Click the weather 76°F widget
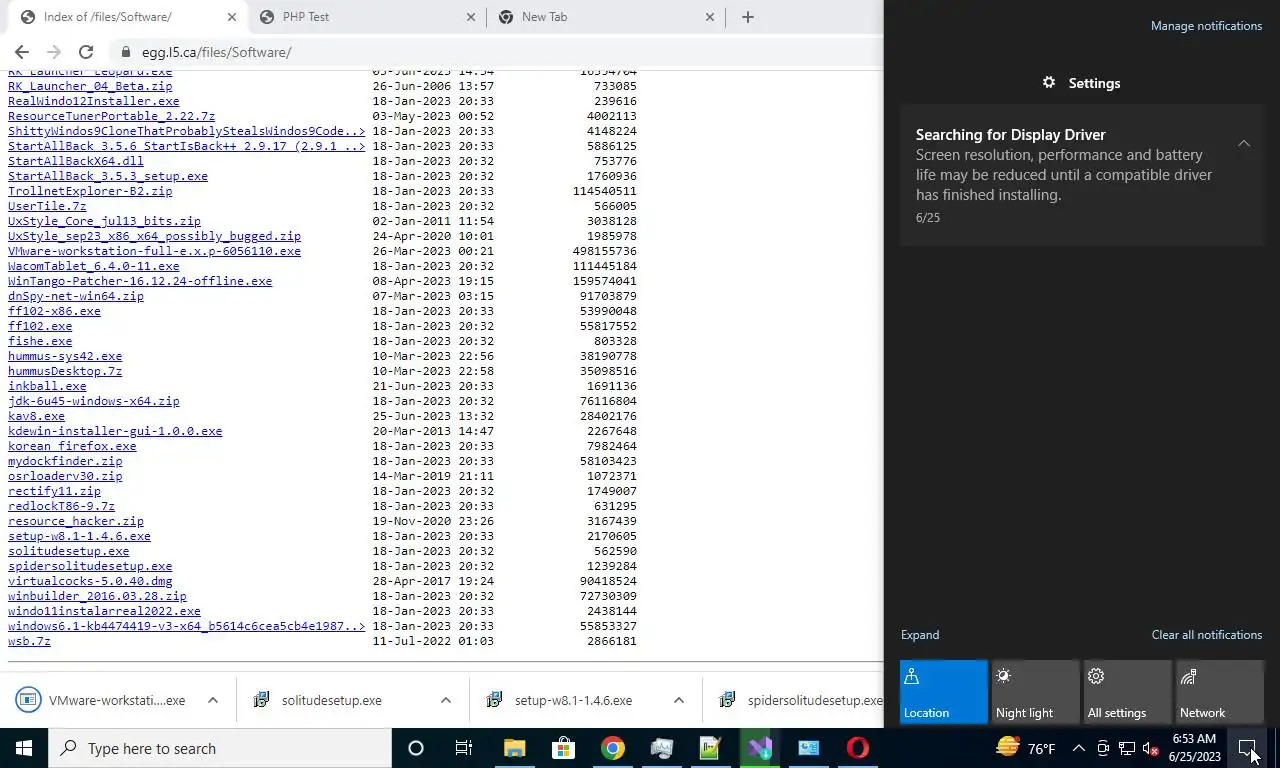This screenshot has width=1280, height=768. pyautogui.click(x=1026, y=748)
